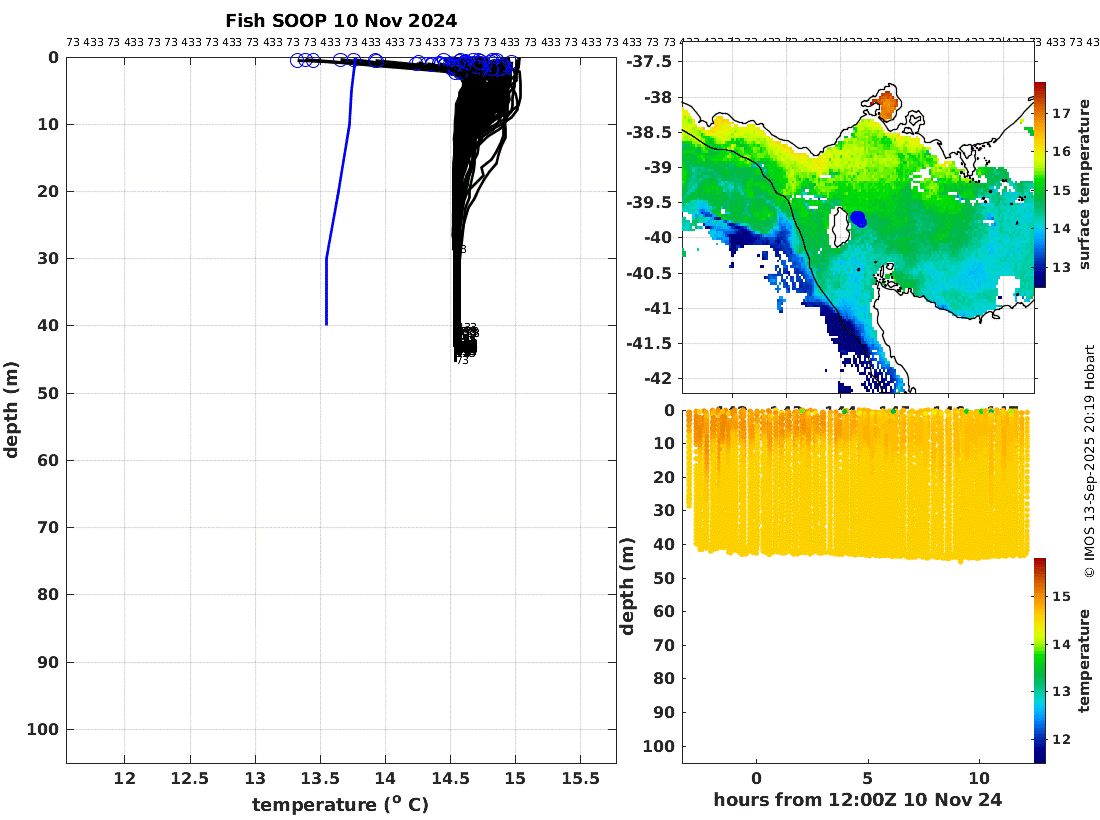The image size is (1100, 820).
Task: Click the 'depth (m)' label of the time-series plot
Action: 627,586
